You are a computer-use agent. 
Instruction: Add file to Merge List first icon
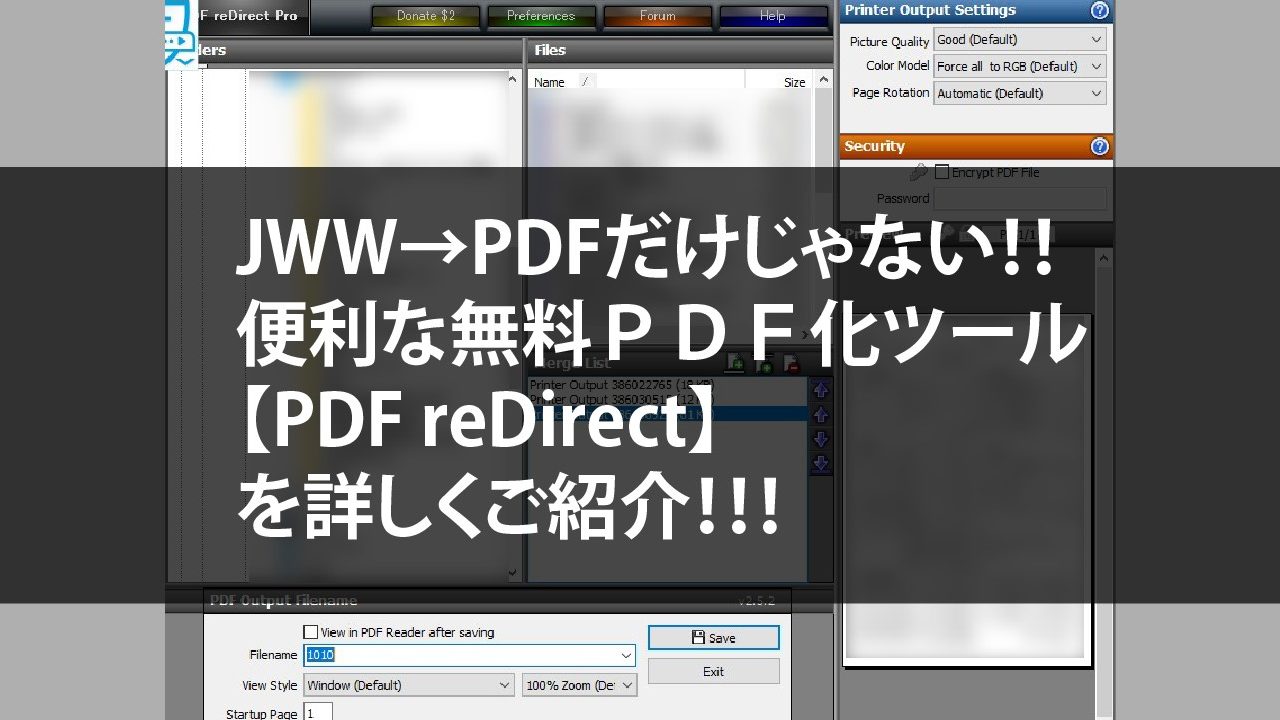(x=735, y=362)
